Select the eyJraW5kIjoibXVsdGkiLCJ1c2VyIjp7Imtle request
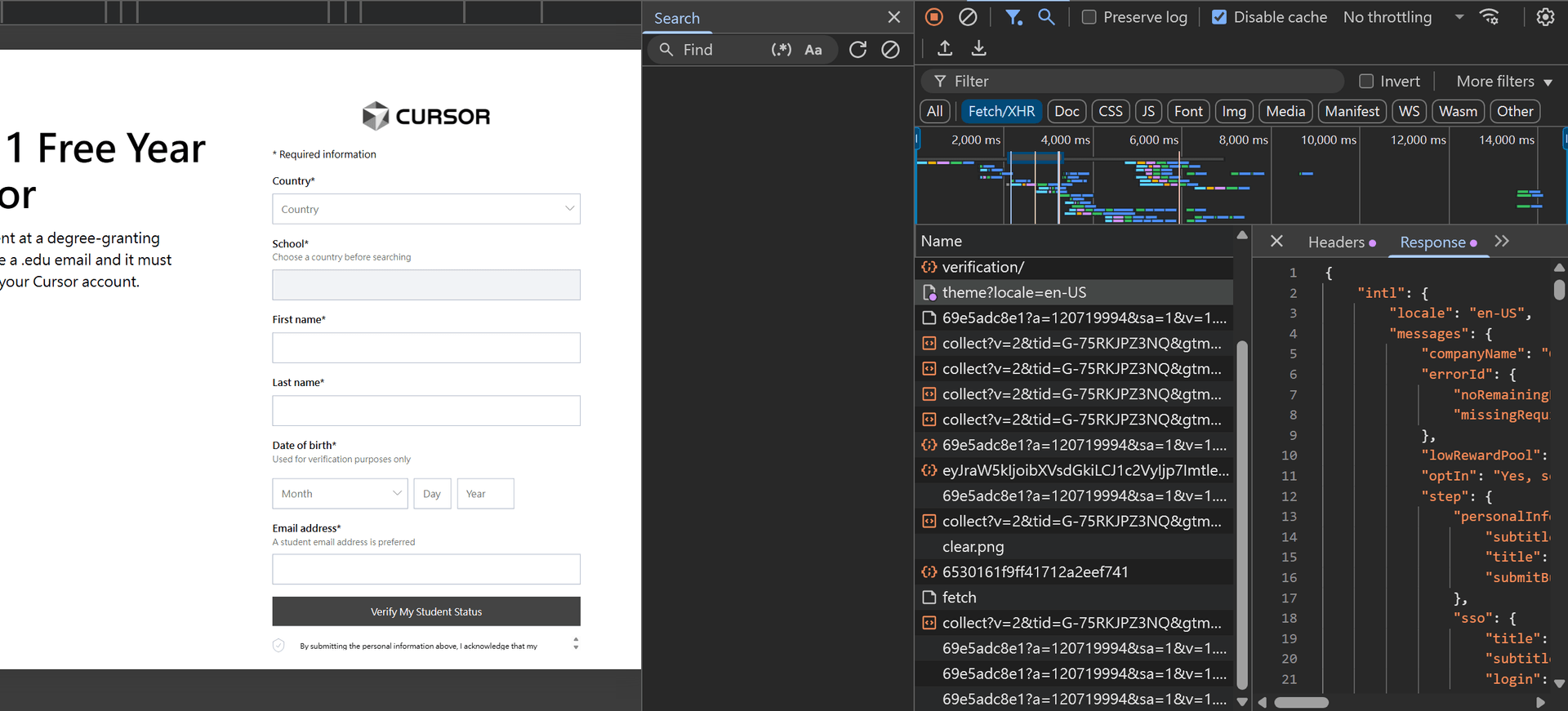 click(x=1074, y=470)
